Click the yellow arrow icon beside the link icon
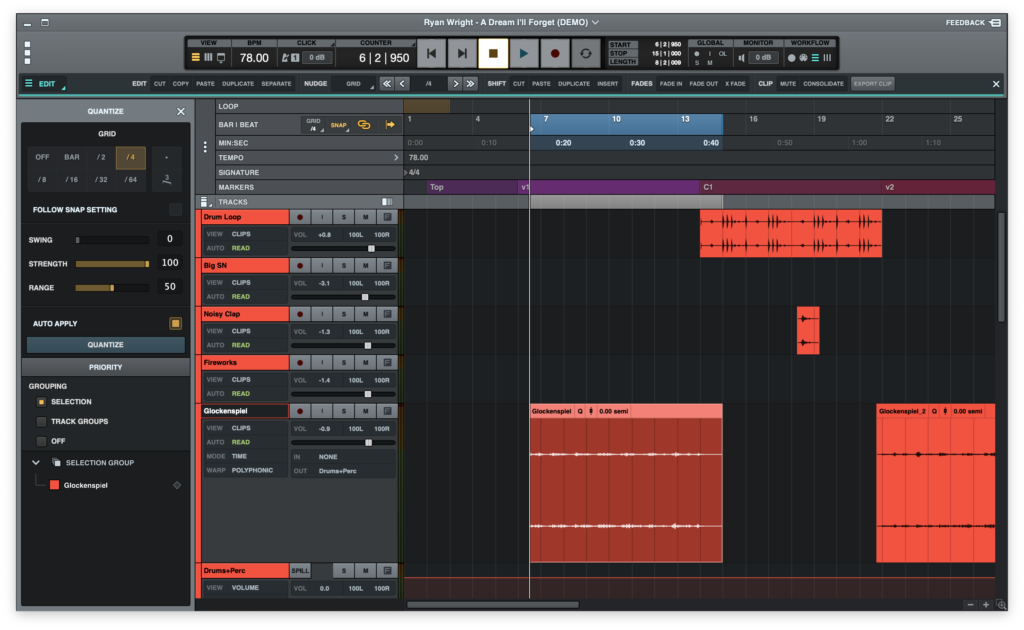The height and width of the screenshot is (630, 1024). point(390,125)
